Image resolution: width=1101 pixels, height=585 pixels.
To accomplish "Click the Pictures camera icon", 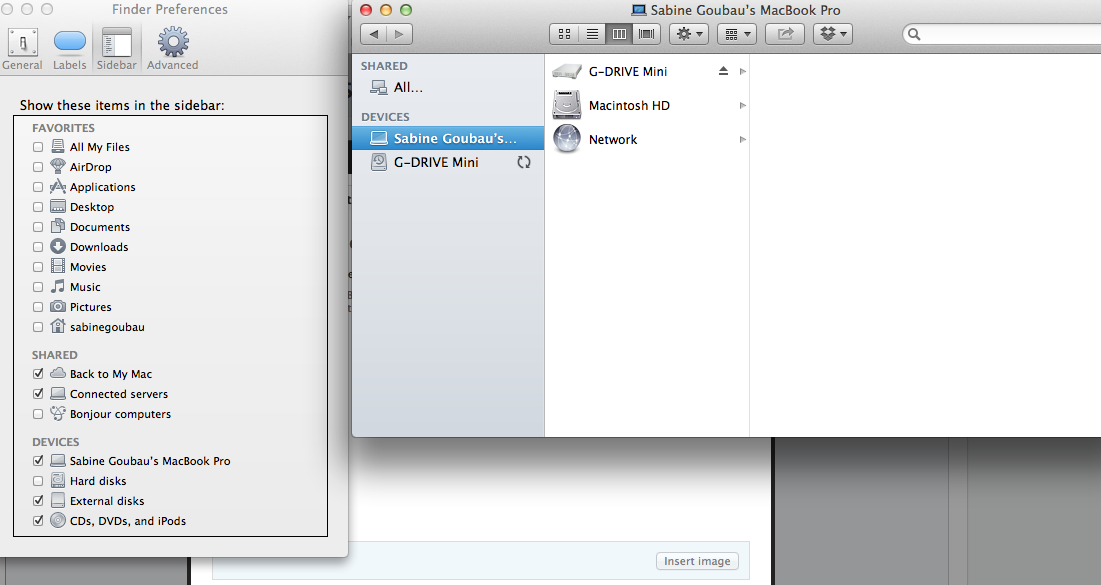I will (58, 306).
